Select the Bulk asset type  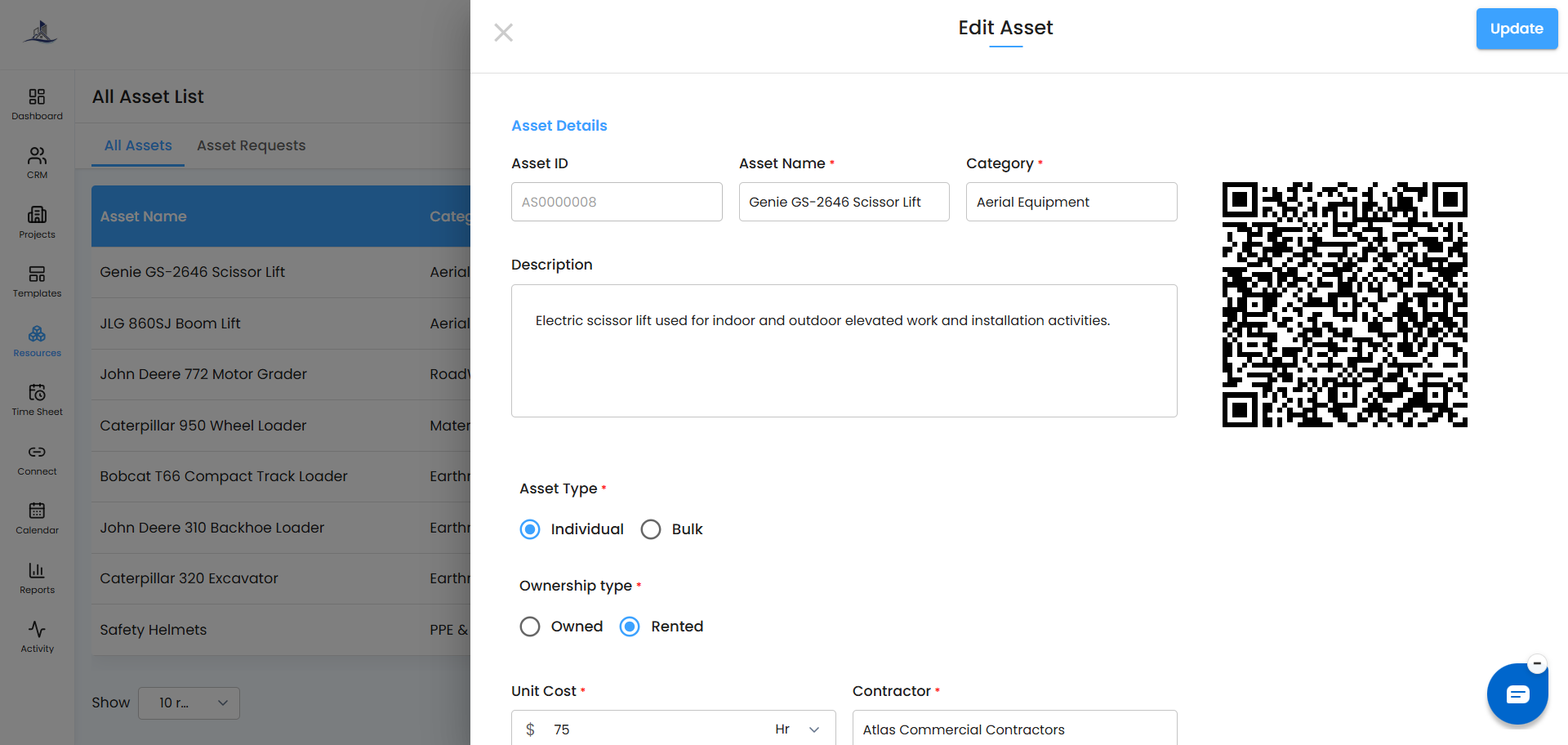651,529
